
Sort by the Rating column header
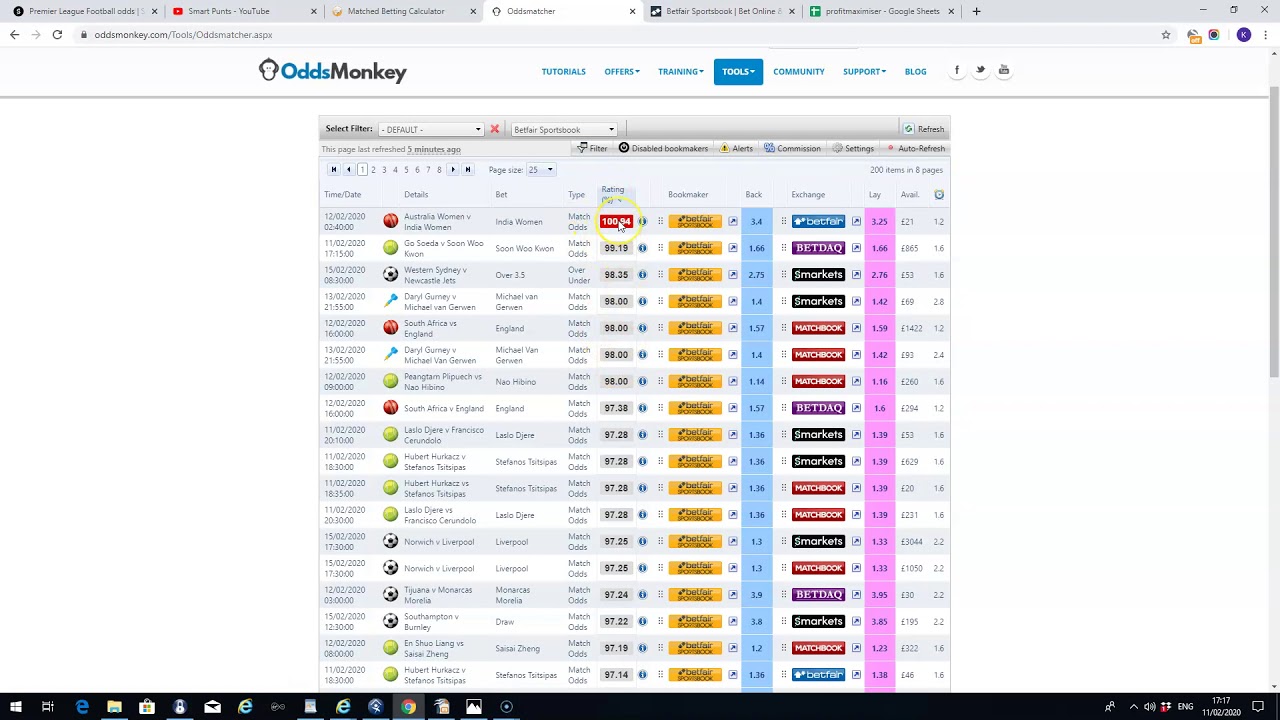pos(613,190)
